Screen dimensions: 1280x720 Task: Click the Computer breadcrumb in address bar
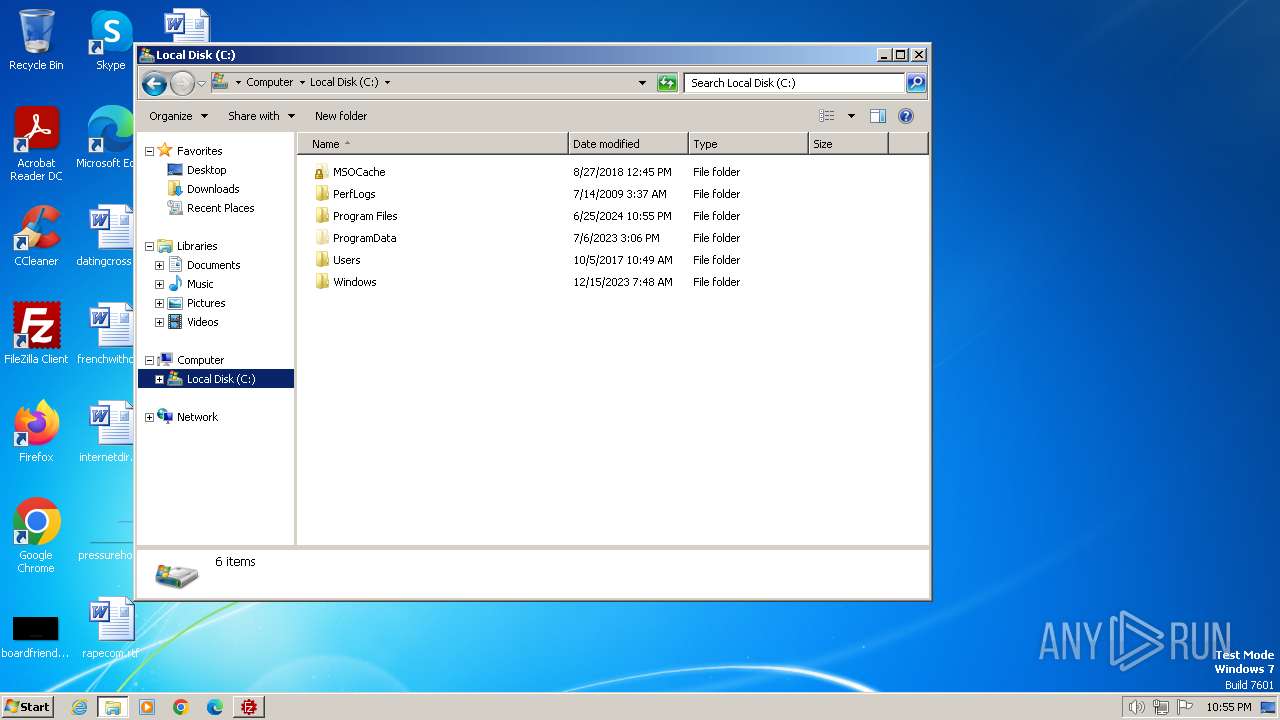pos(270,83)
